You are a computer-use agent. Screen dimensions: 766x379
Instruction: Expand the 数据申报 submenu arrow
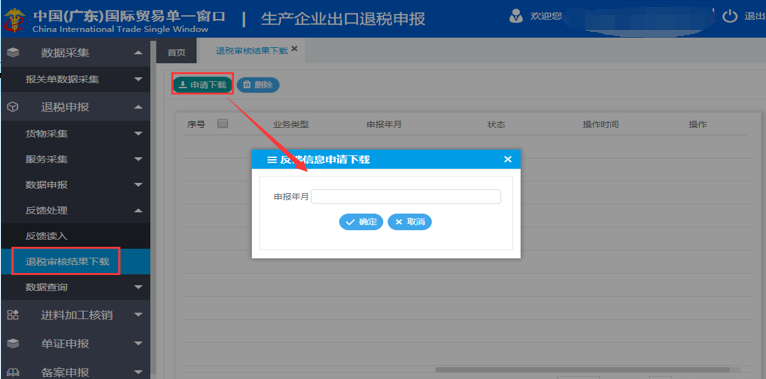click(138, 185)
